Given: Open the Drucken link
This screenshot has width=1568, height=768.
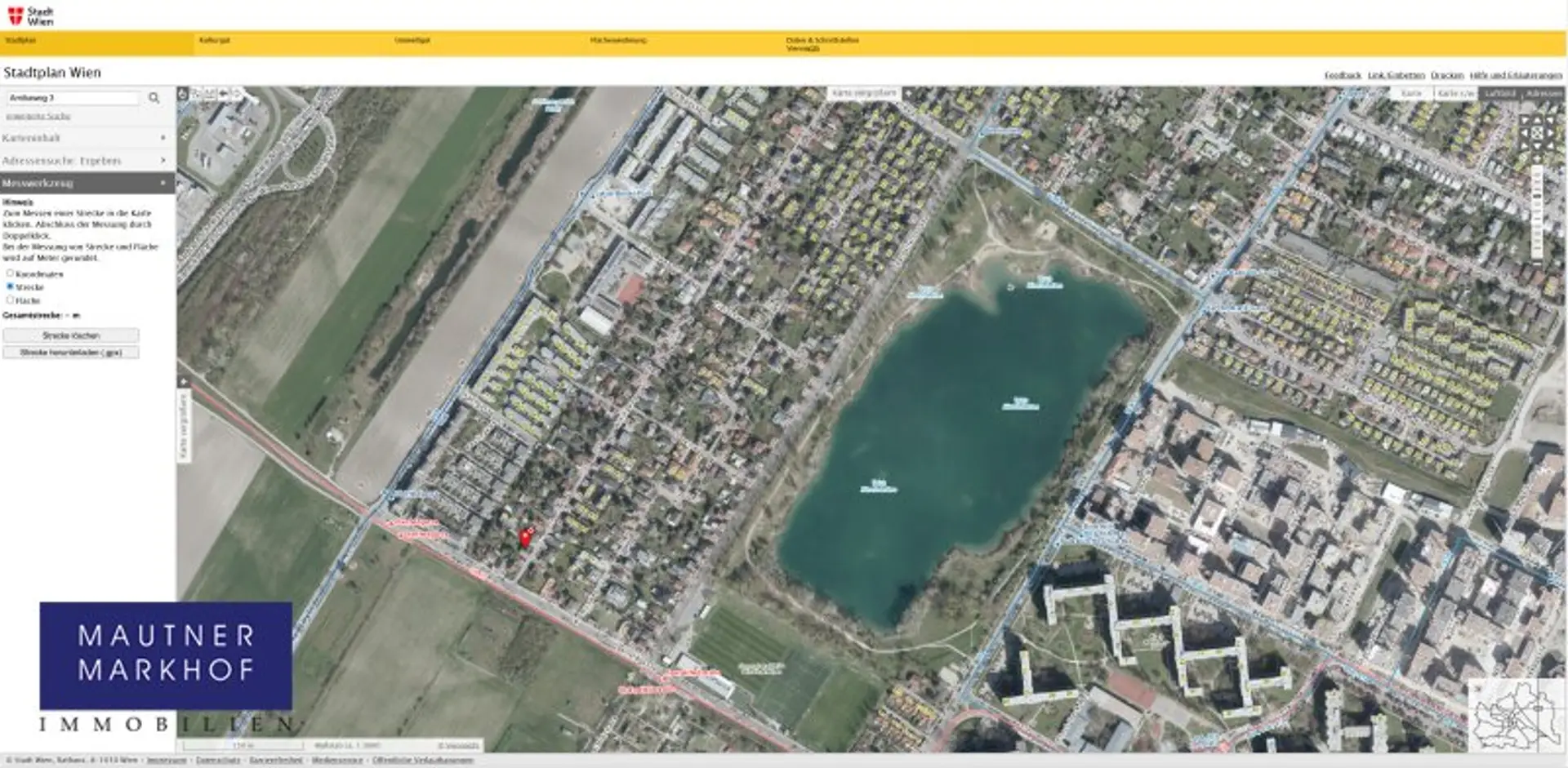Looking at the screenshot, I should [x=1447, y=75].
